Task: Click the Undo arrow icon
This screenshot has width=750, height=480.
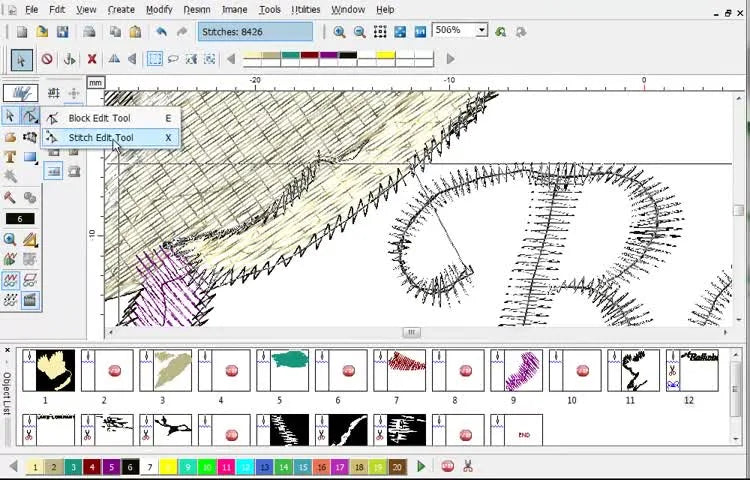Action: pos(161,32)
